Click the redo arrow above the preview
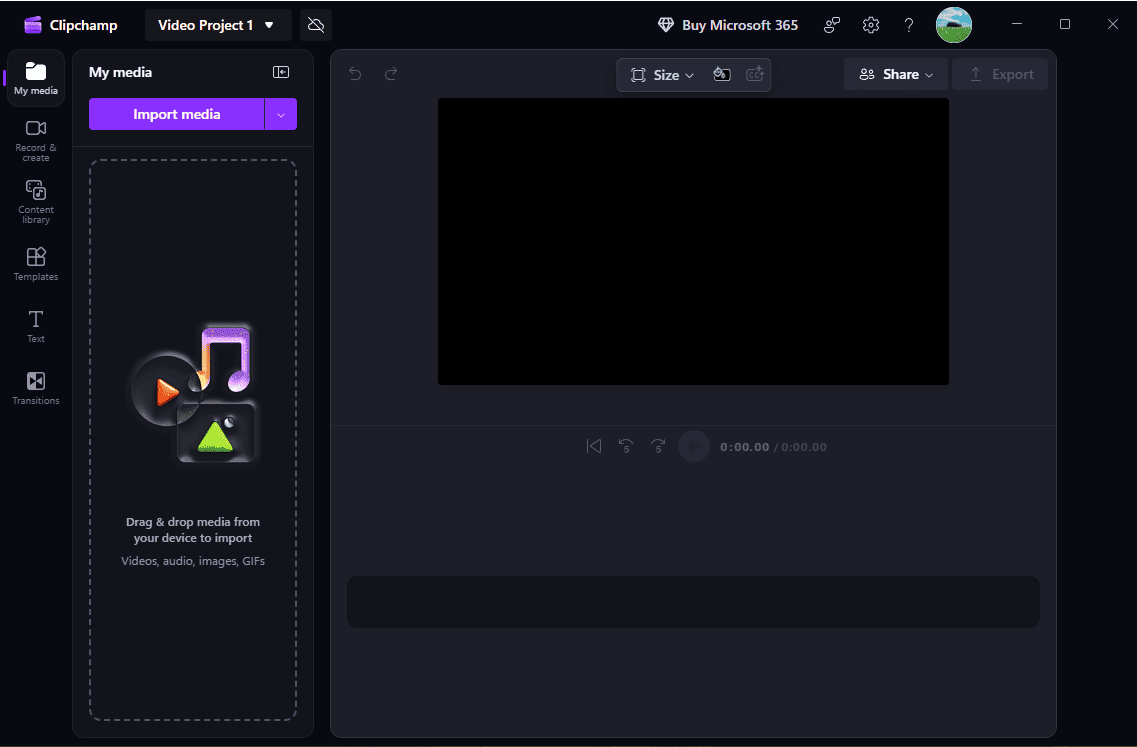Screen dimensions: 1137x747 click(x=390, y=73)
